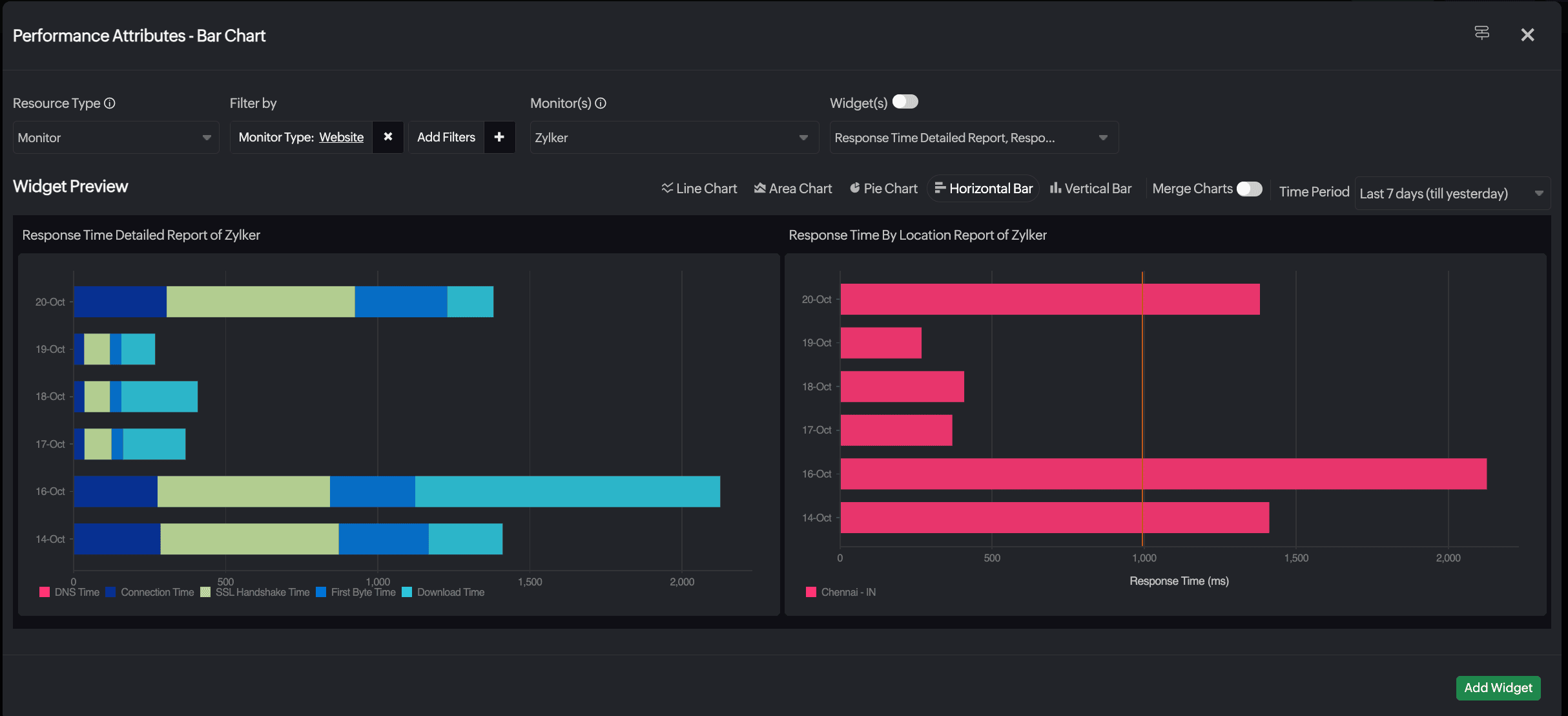Toggle the Widget(s) switch
Viewport: 1568px width, 716px height.
coord(905,102)
